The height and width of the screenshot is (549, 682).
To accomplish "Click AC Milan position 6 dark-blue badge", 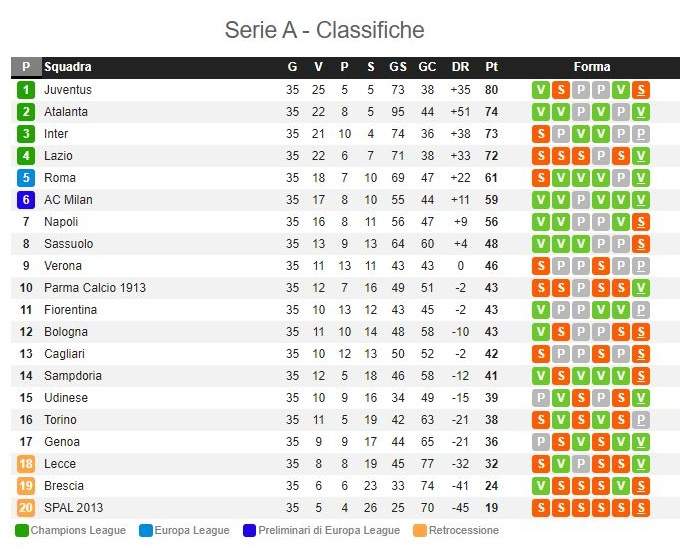I will 26,200.
